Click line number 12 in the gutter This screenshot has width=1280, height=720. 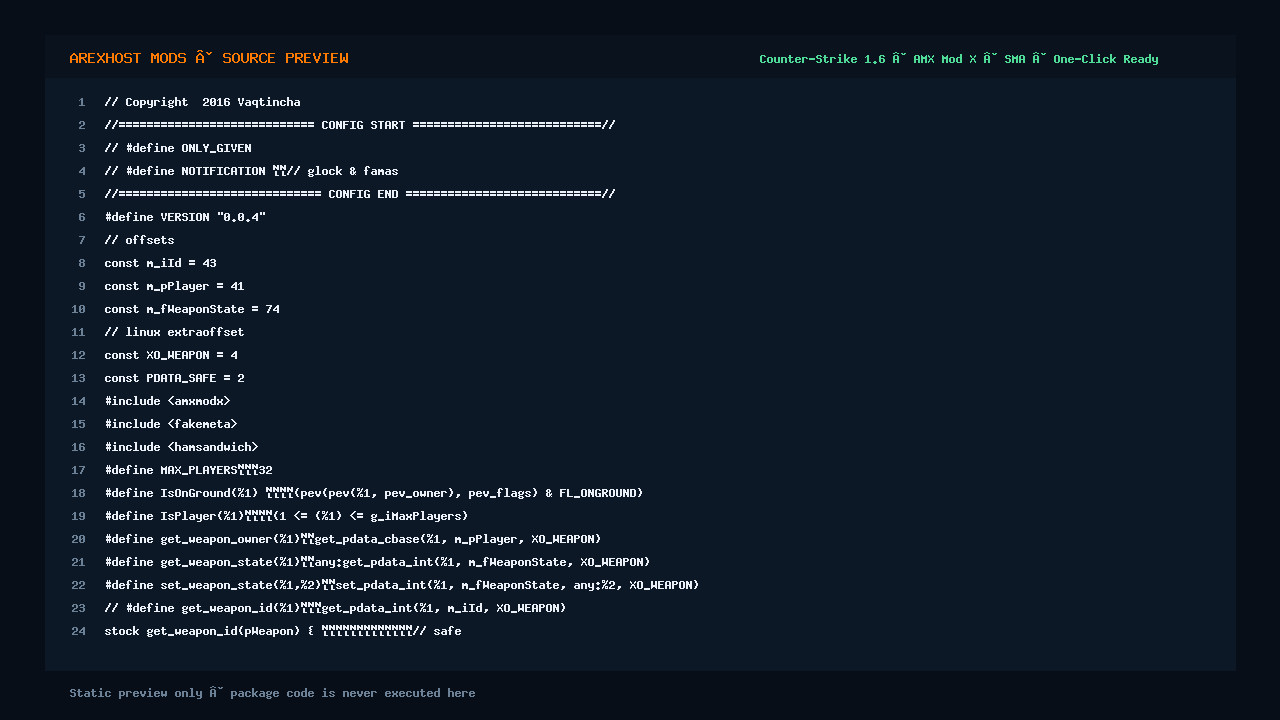78,355
